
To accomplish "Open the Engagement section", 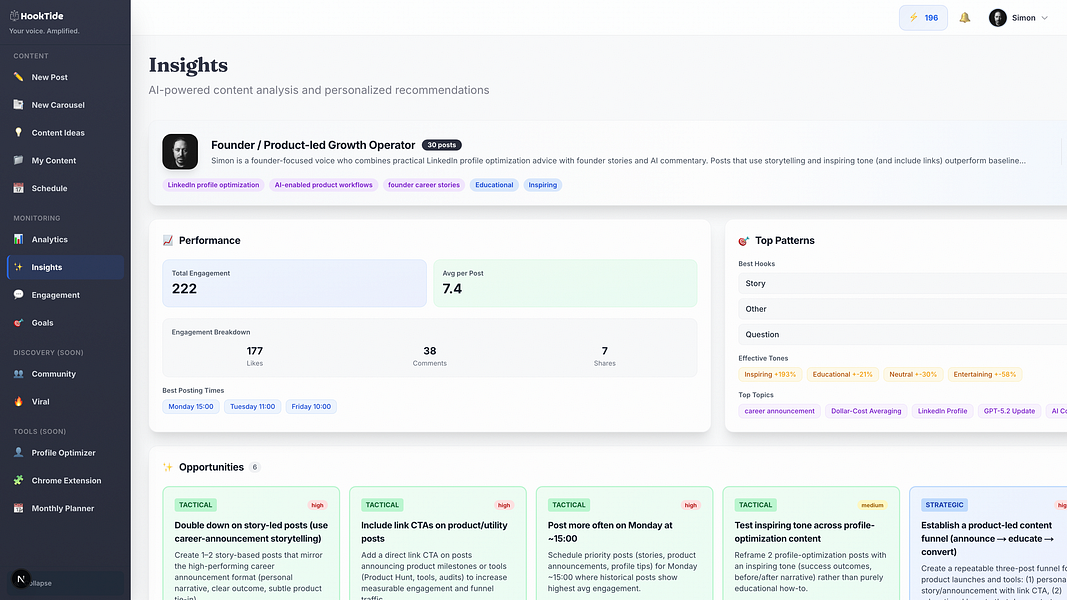I will point(65,295).
